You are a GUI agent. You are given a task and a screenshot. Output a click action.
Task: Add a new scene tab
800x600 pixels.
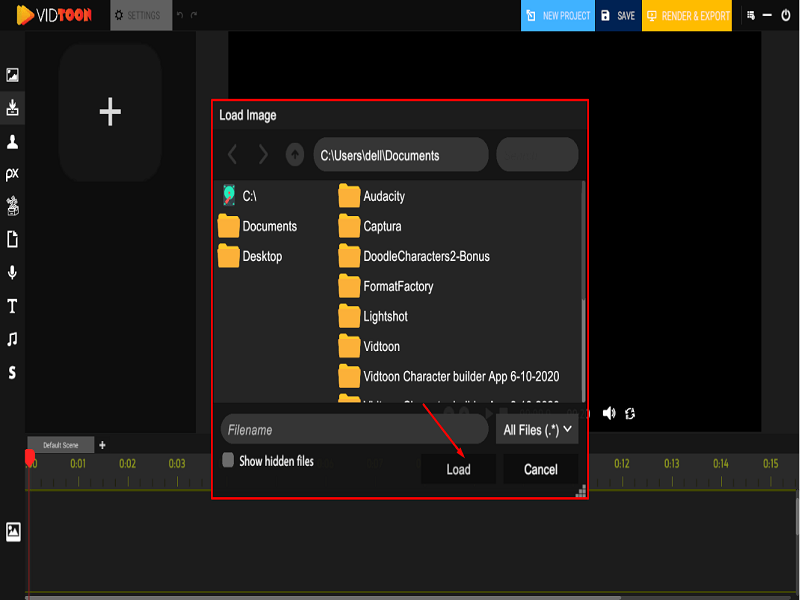click(103, 445)
